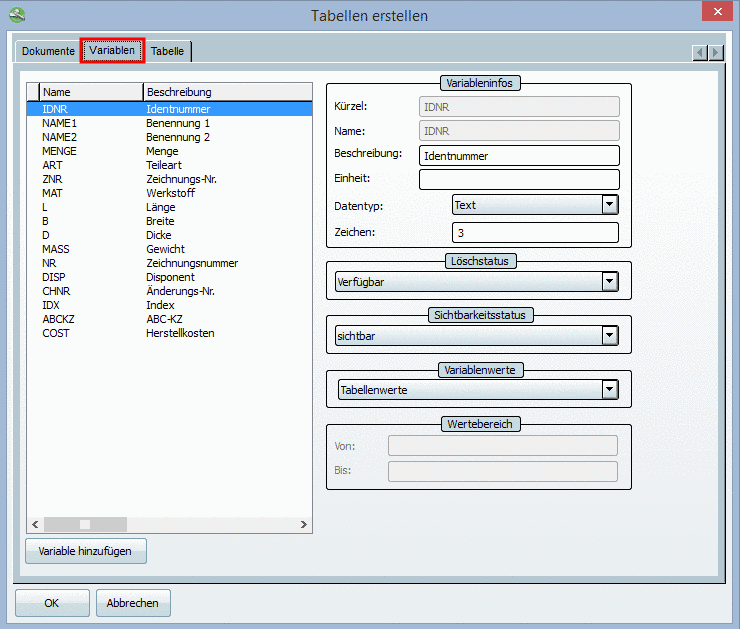This screenshot has width=740, height=629.
Task: Confirm with the OK button
Action: tap(52, 603)
